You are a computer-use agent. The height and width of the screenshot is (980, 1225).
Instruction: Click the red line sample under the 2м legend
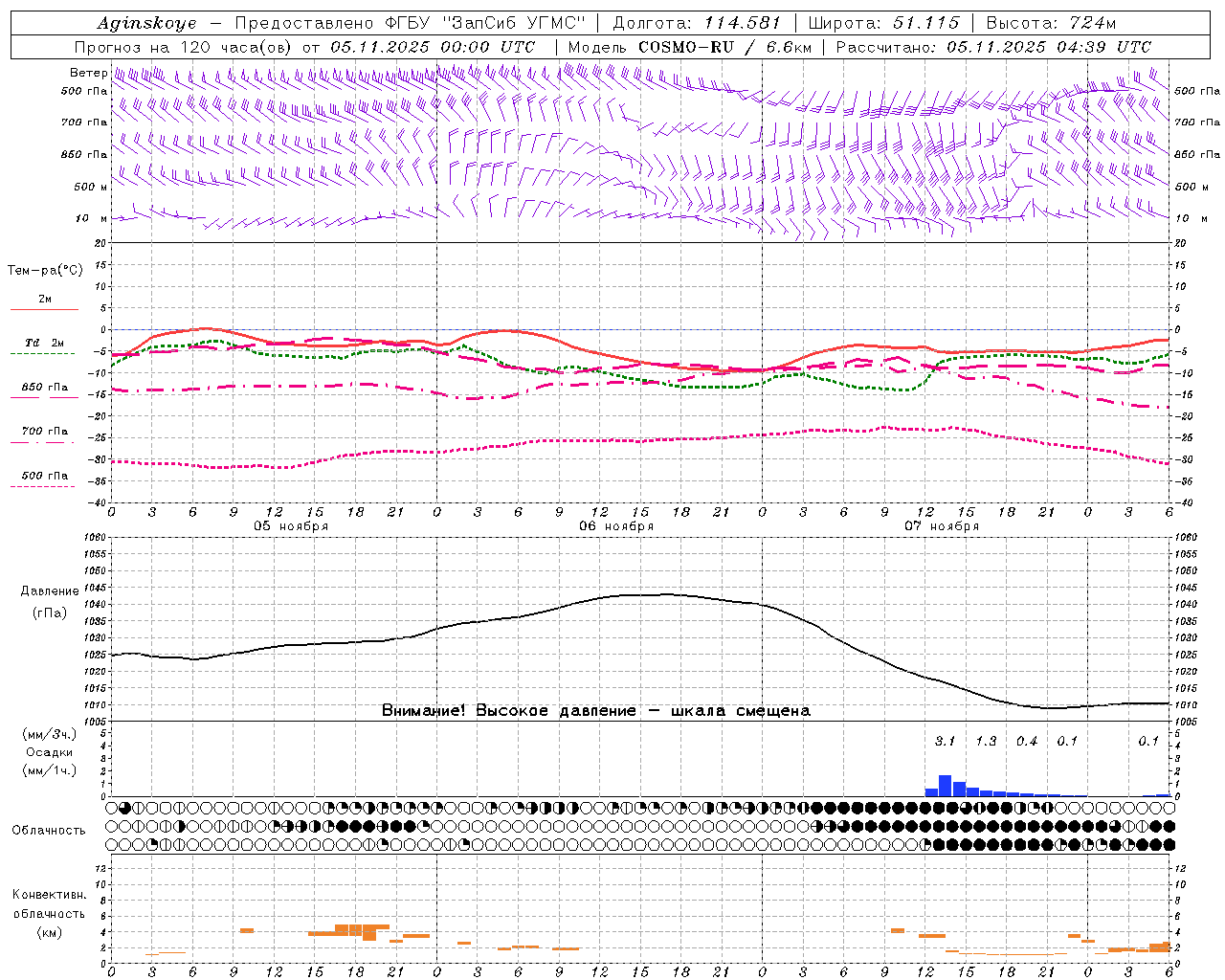click(44, 309)
